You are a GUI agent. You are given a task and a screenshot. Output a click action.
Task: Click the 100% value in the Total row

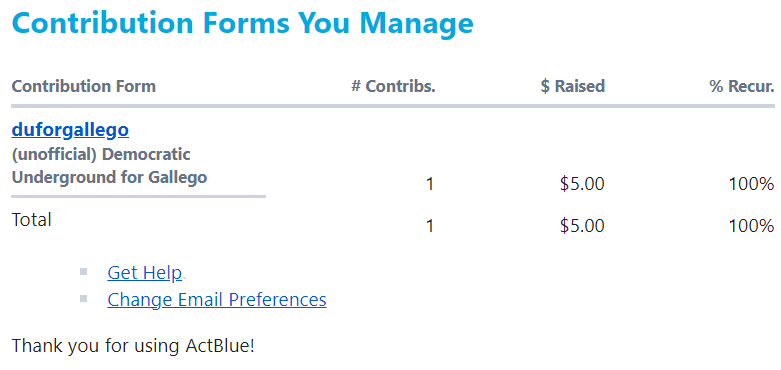coord(752,227)
